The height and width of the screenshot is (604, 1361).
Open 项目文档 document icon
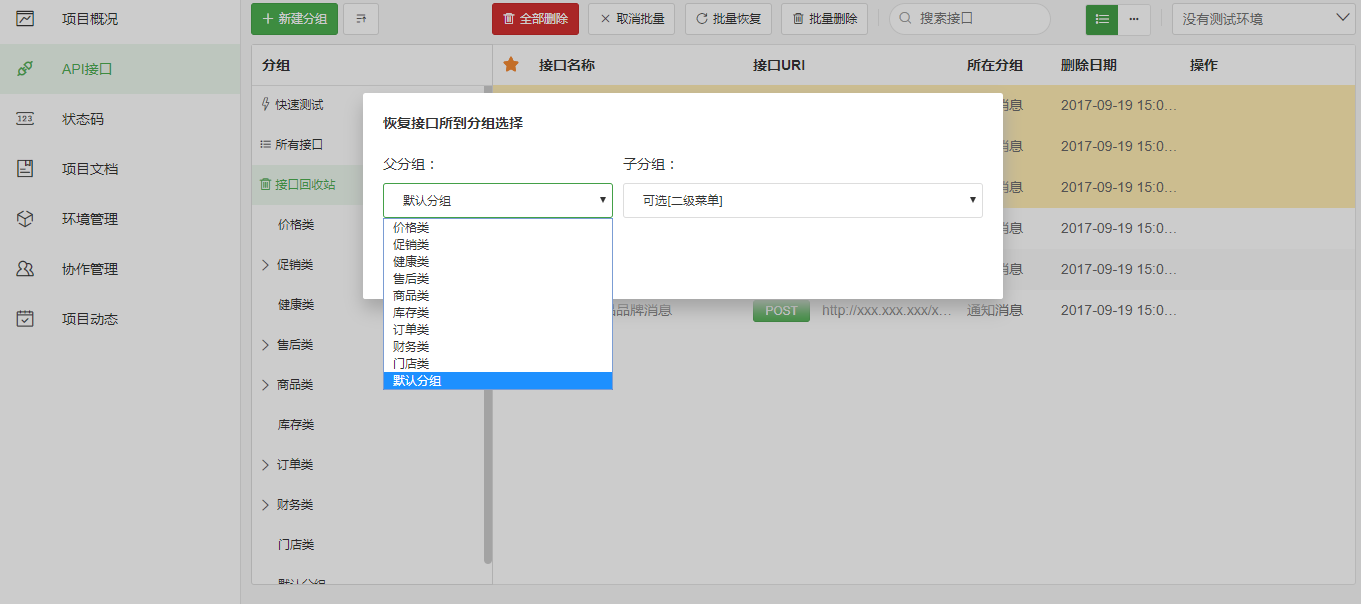[x=25, y=169]
